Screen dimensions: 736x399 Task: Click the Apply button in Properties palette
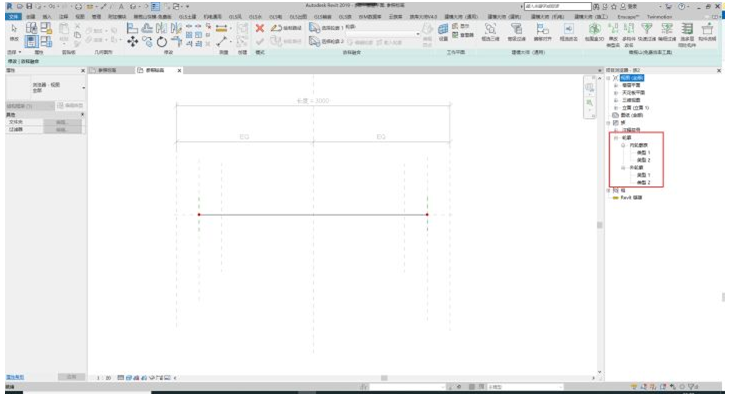click(x=71, y=377)
